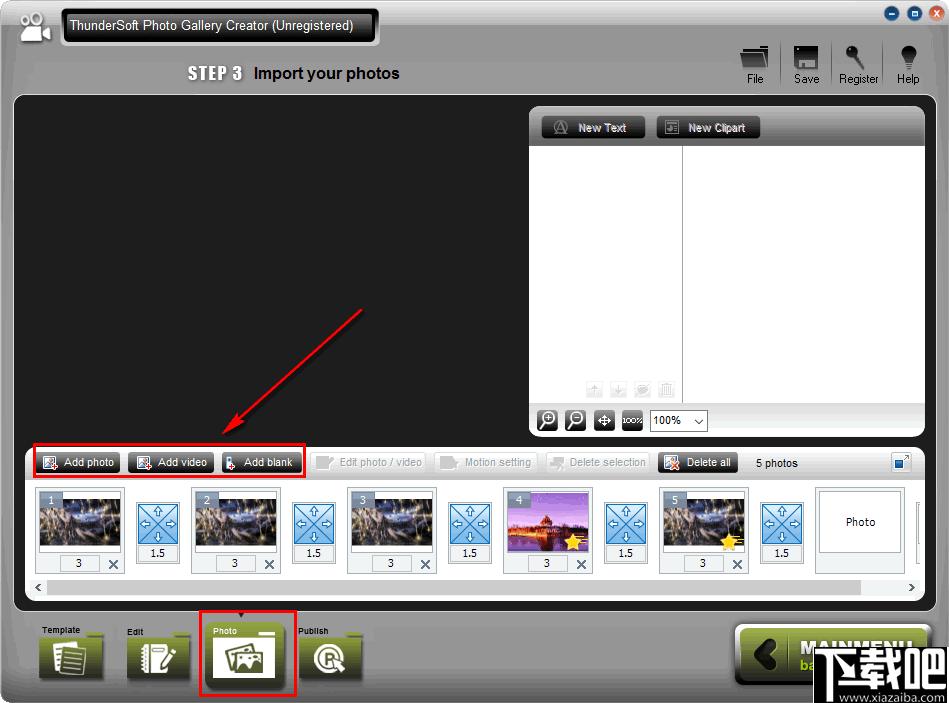Click the Add photo button
Screen dimensions: 949x703
[78, 462]
